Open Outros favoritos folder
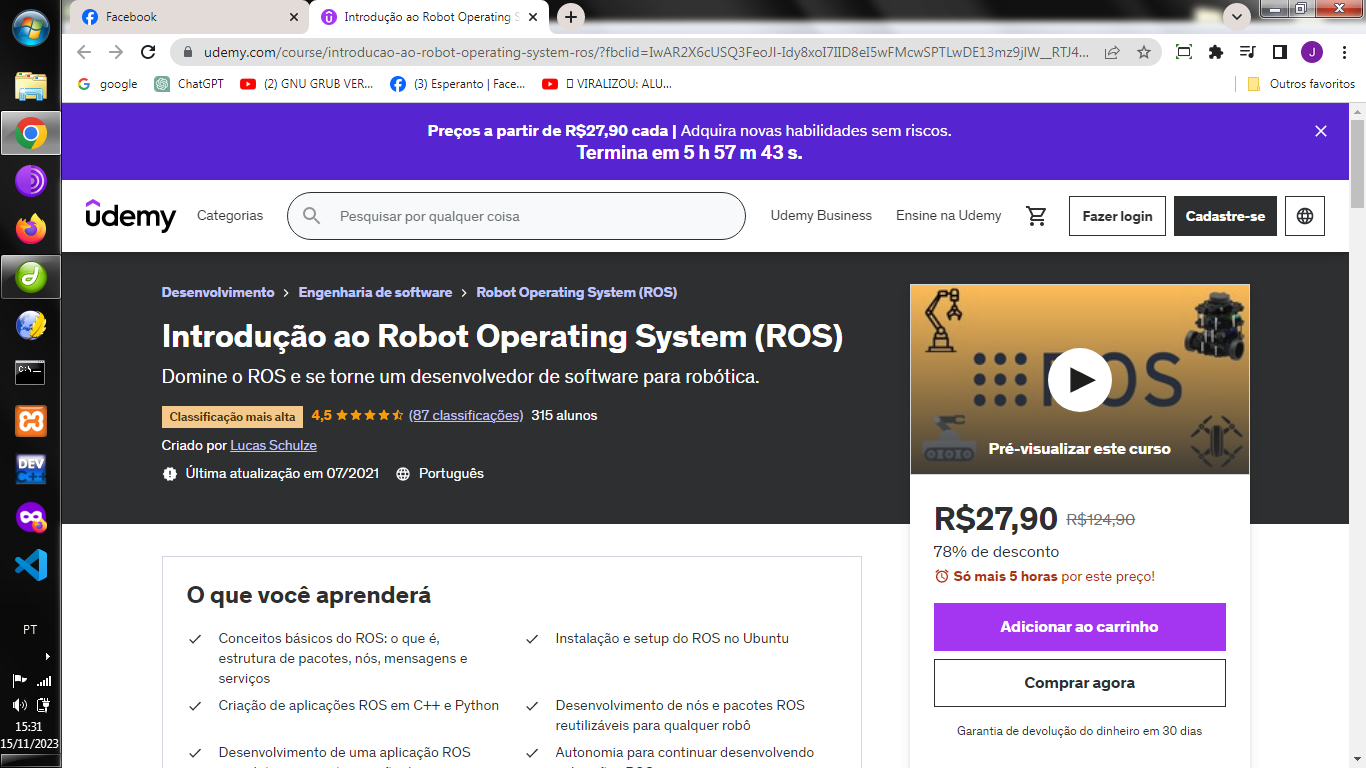This screenshot has height=768, width=1366. coord(1301,84)
